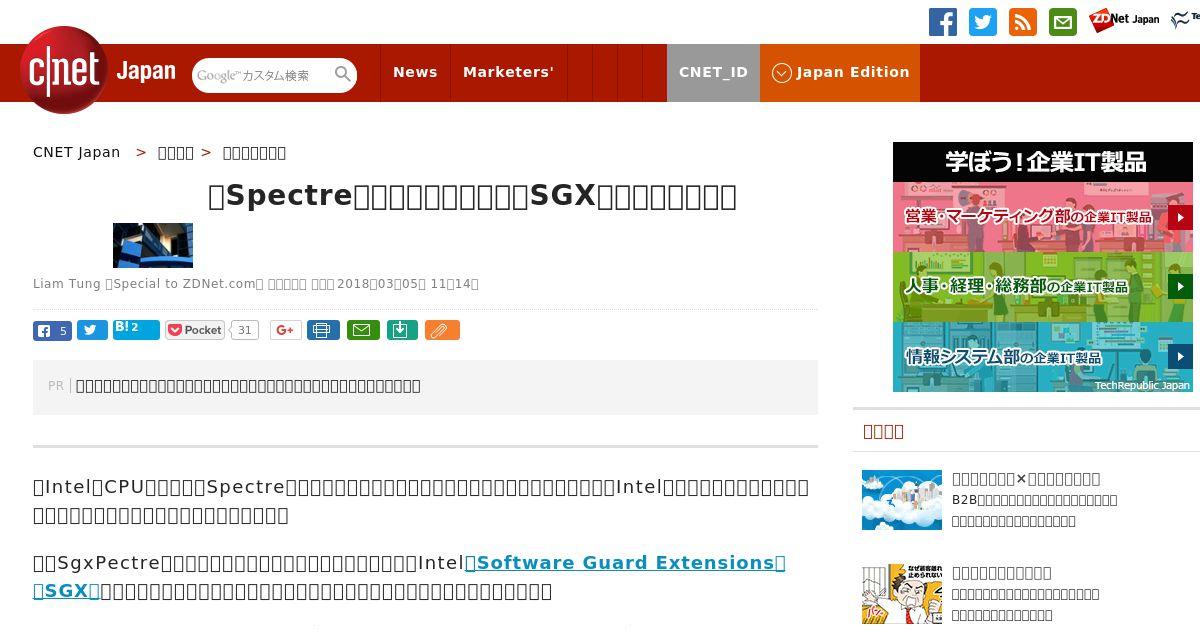The width and height of the screenshot is (1200, 630).
Task: Open HR, accounting IT products banner
Action: (1043, 287)
